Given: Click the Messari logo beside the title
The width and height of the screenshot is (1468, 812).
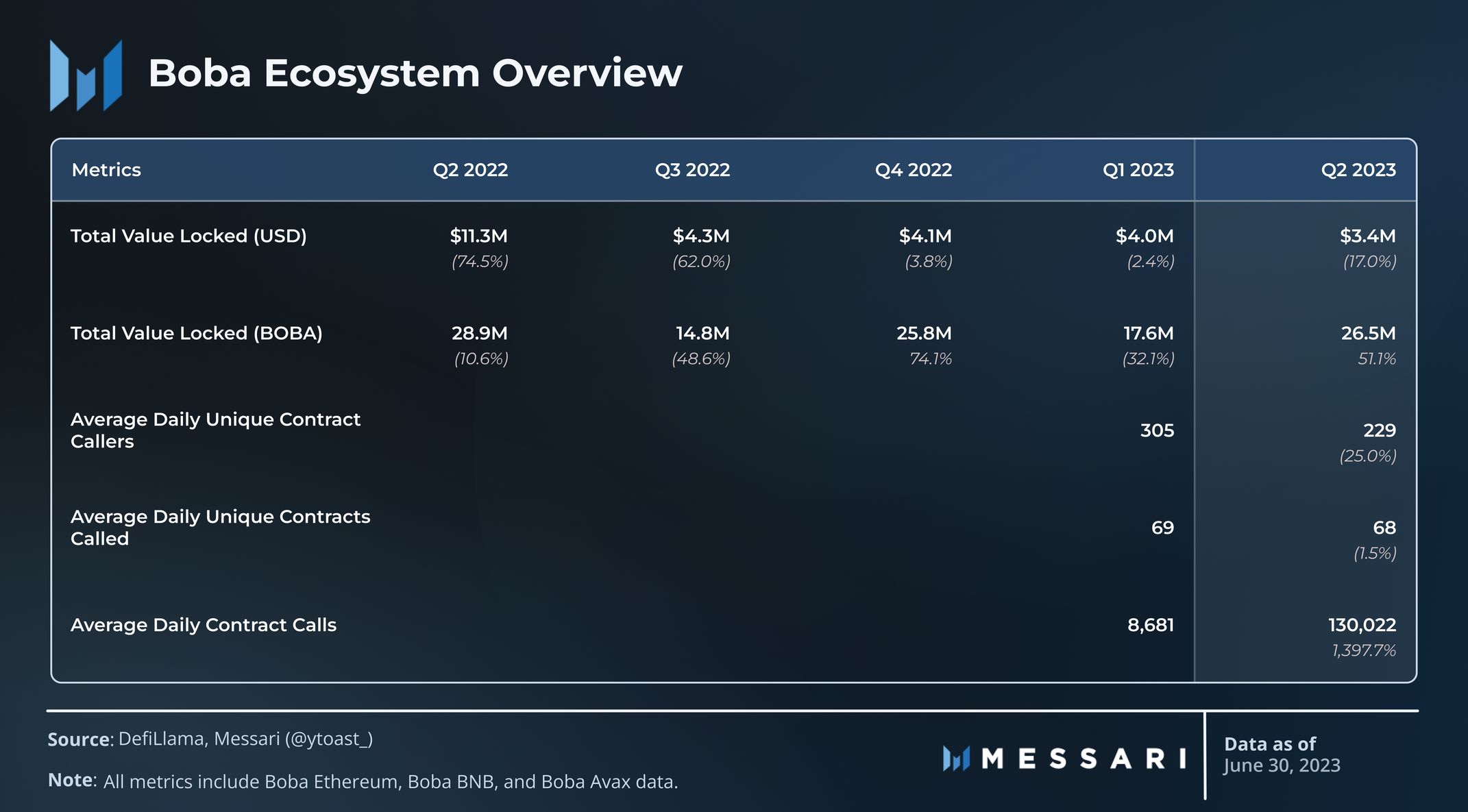Looking at the screenshot, I should [86, 75].
